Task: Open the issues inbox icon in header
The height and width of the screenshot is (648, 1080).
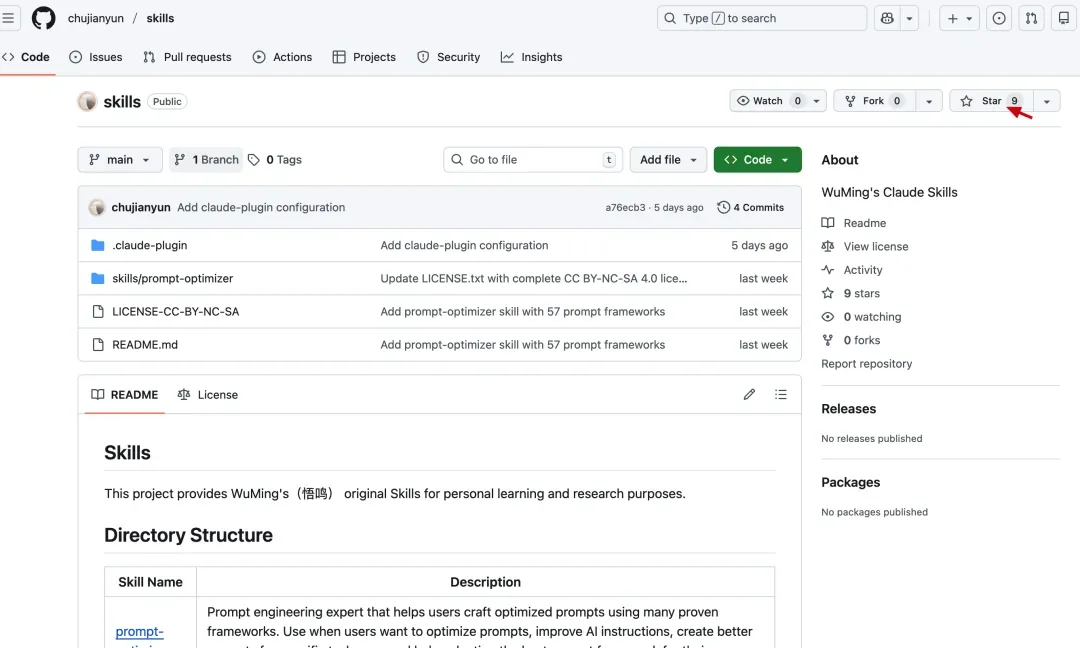Action: pos(999,18)
